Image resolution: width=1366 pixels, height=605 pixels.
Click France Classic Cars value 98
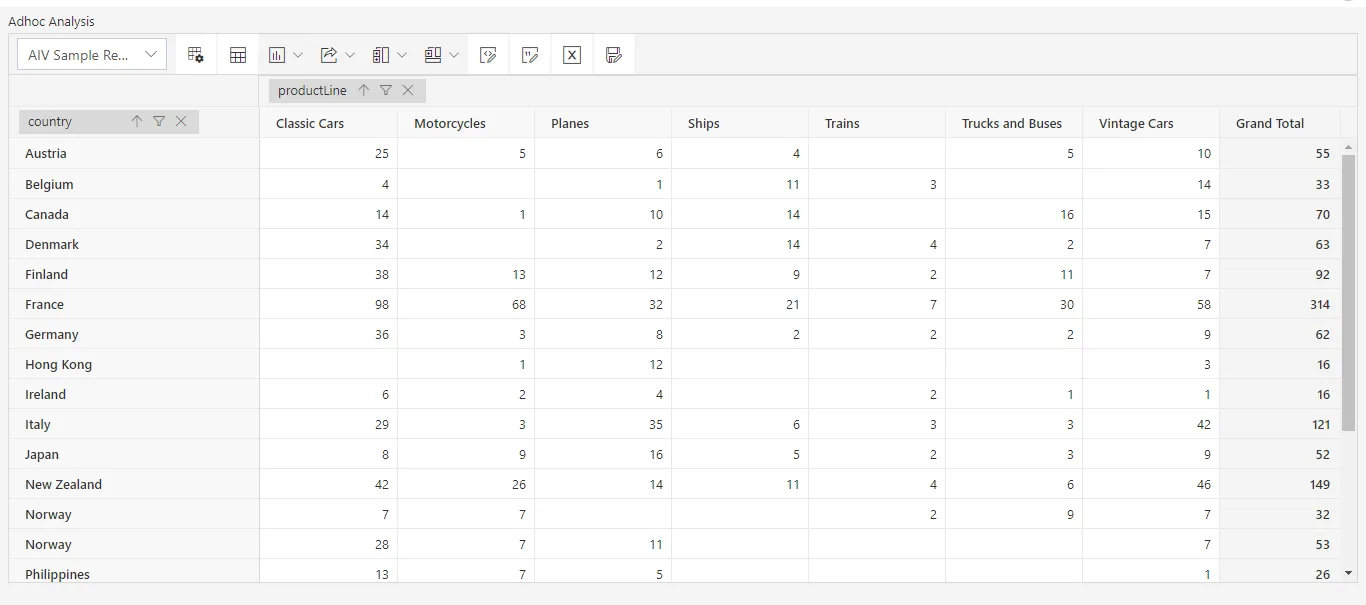tap(382, 304)
